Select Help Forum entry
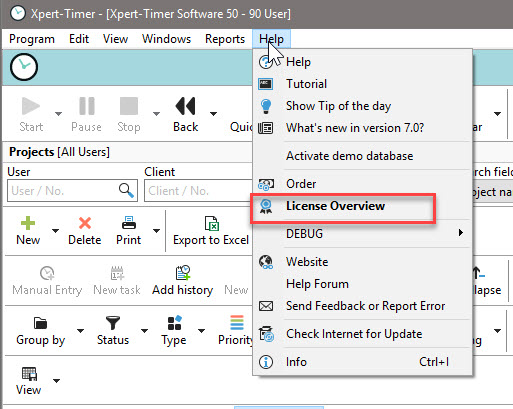Viewport: 513px width, 409px height. point(362,284)
